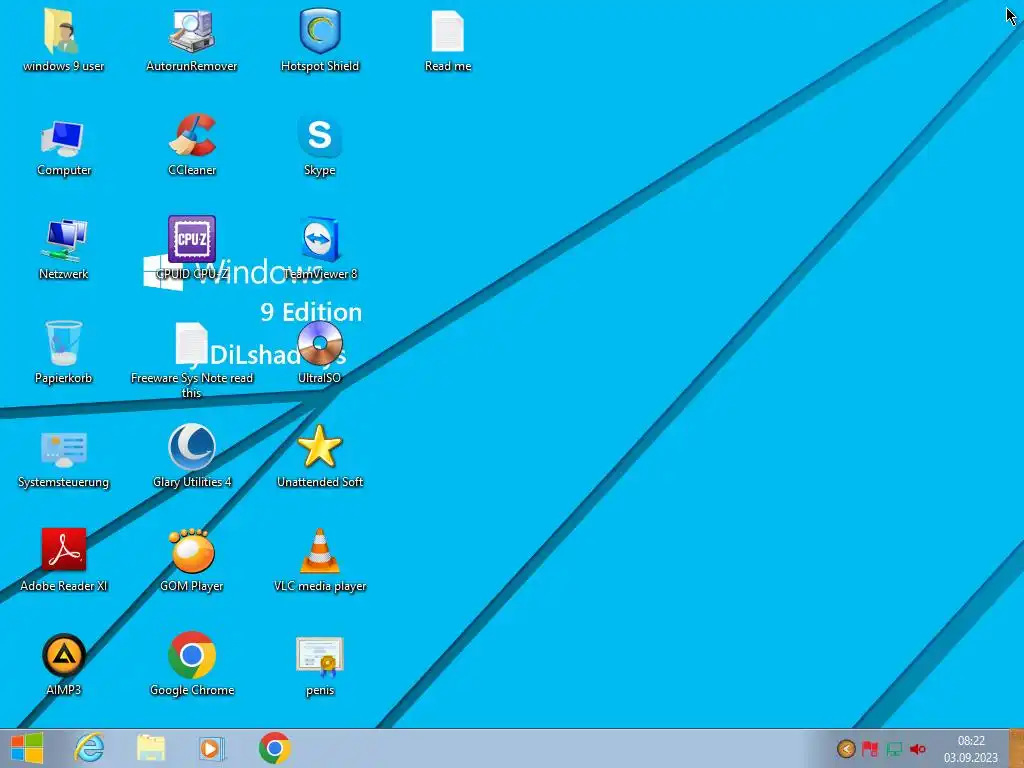Open the clock showing 08:22
Viewport: 1024px width, 768px height.
pos(970,748)
